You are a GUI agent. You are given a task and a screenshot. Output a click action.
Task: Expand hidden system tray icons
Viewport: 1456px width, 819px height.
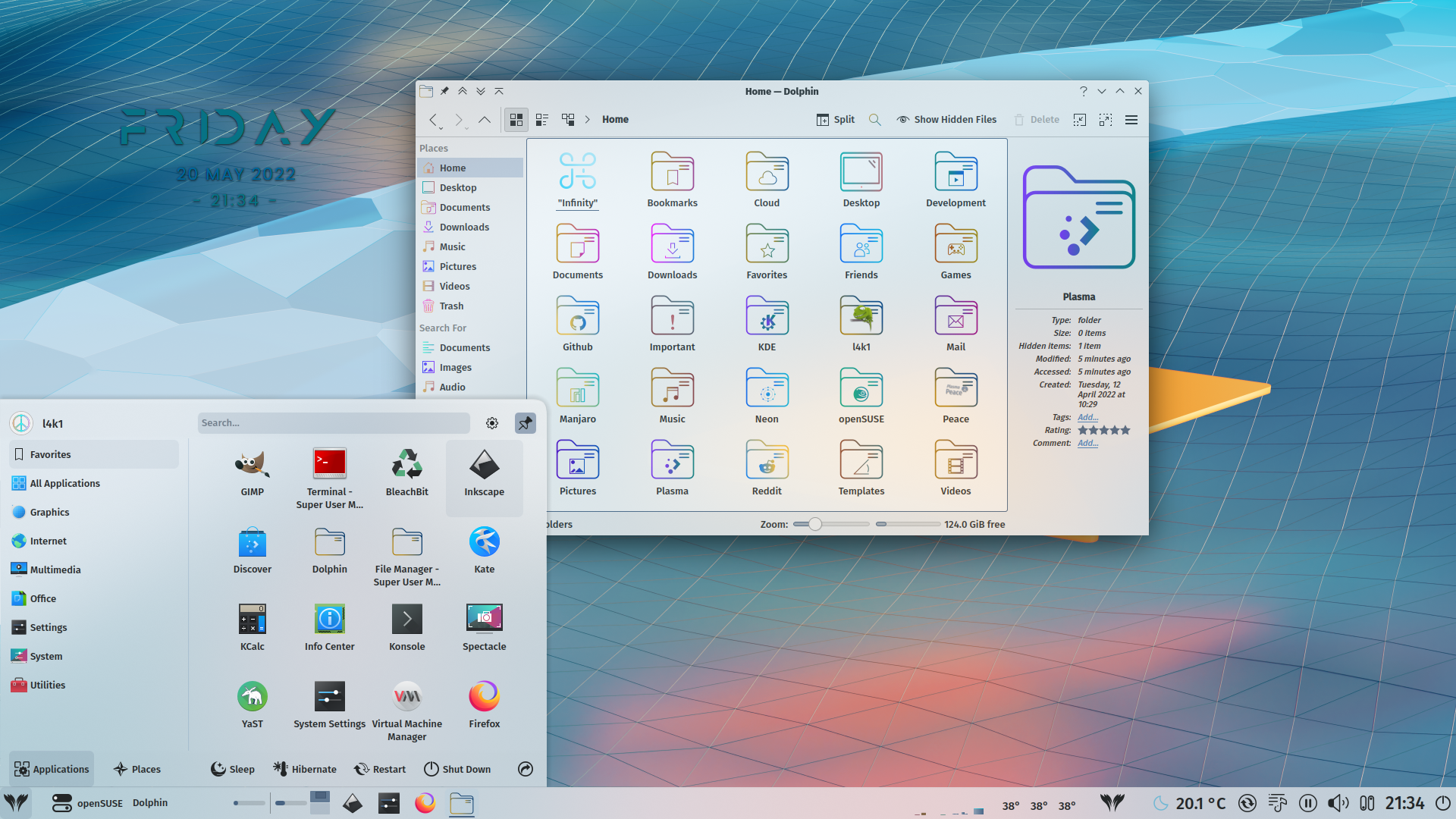coord(1112,802)
